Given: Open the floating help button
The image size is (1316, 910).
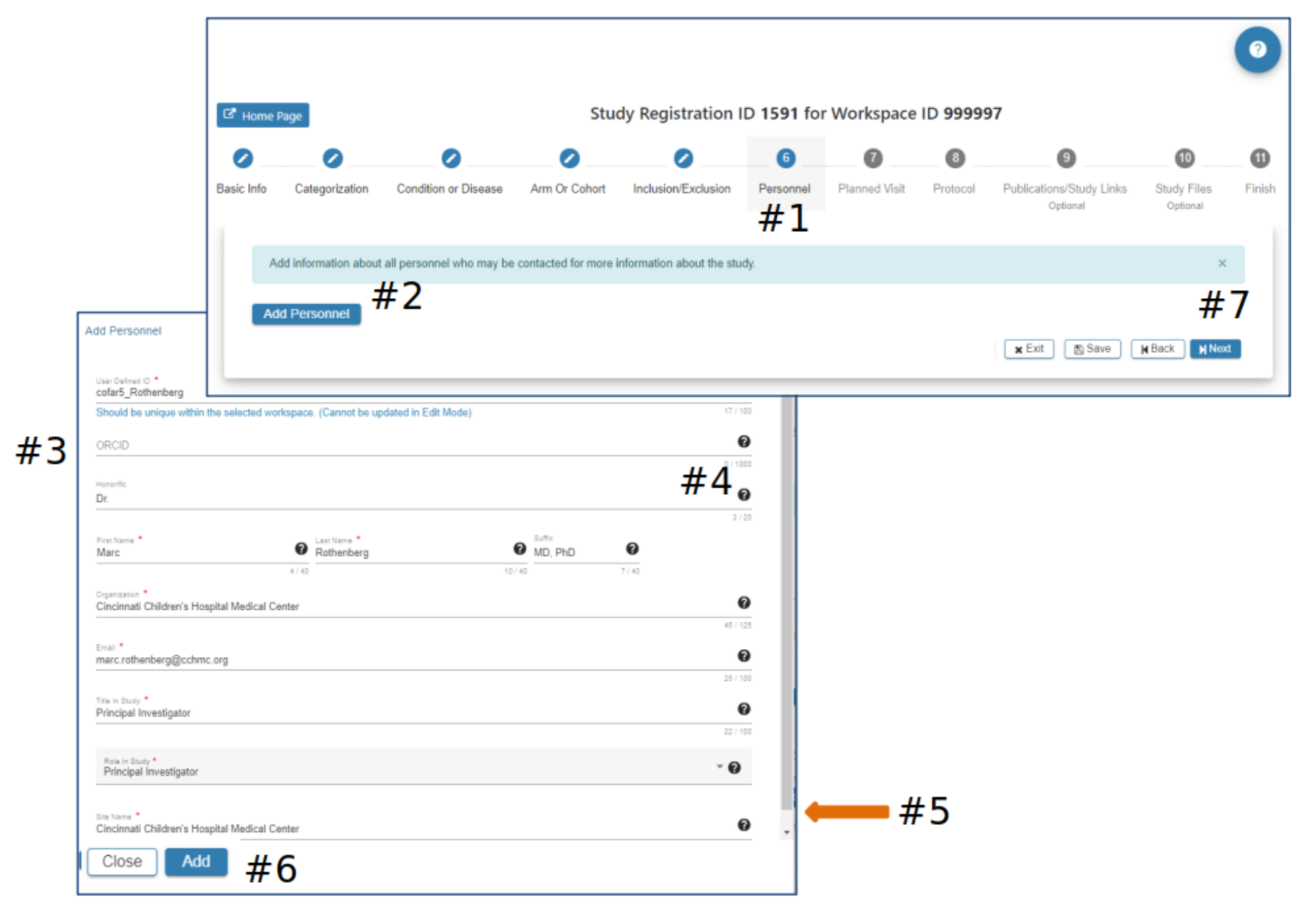Looking at the screenshot, I should [1257, 49].
